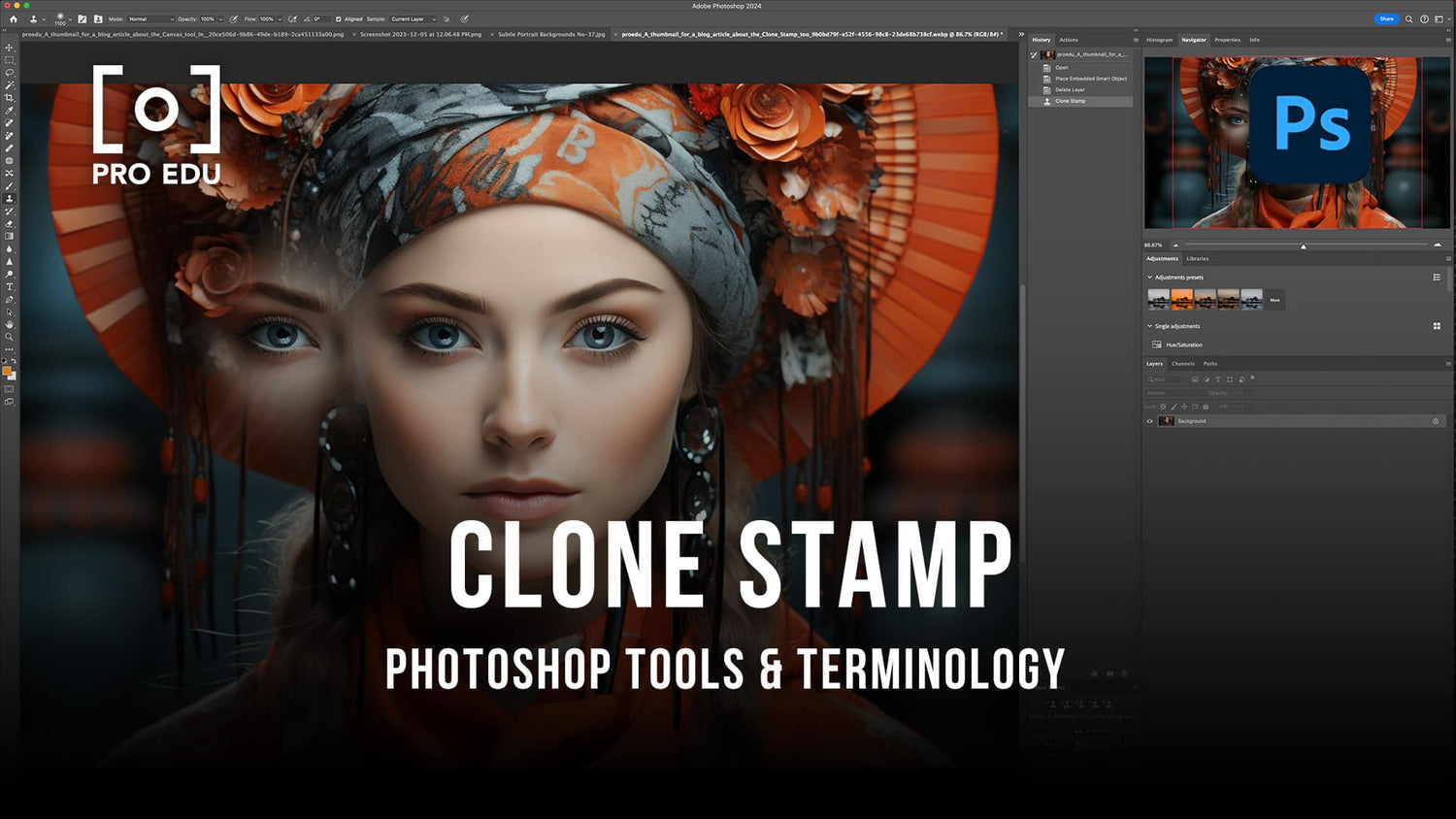
Task: Select the Zoom tool
Action: [10, 338]
